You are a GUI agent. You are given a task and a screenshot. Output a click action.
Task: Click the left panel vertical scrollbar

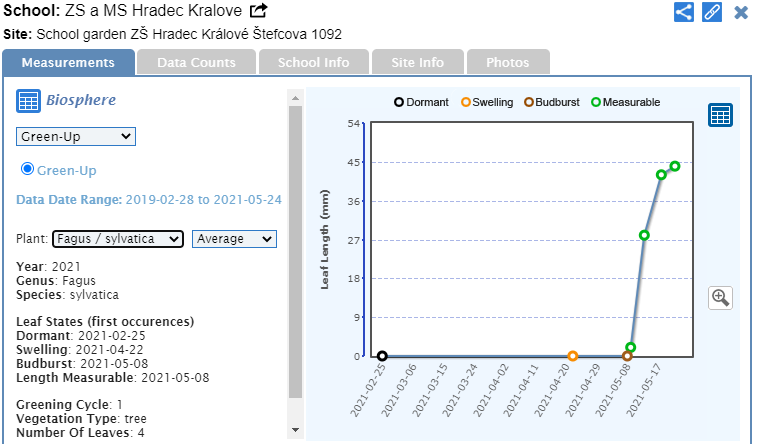(294, 250)
